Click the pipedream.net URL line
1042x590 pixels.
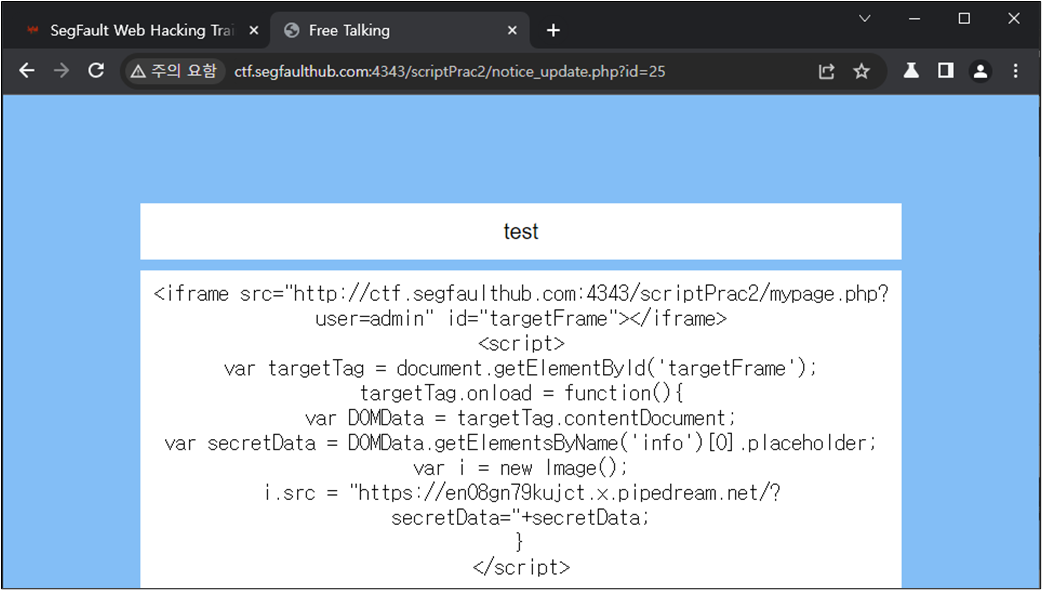[x=521, y=493]
